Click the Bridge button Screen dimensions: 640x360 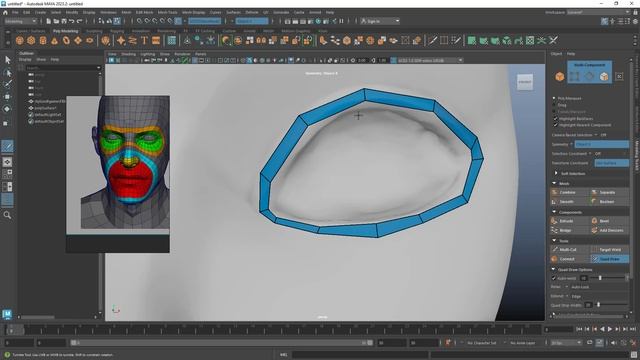click(569, 230)
